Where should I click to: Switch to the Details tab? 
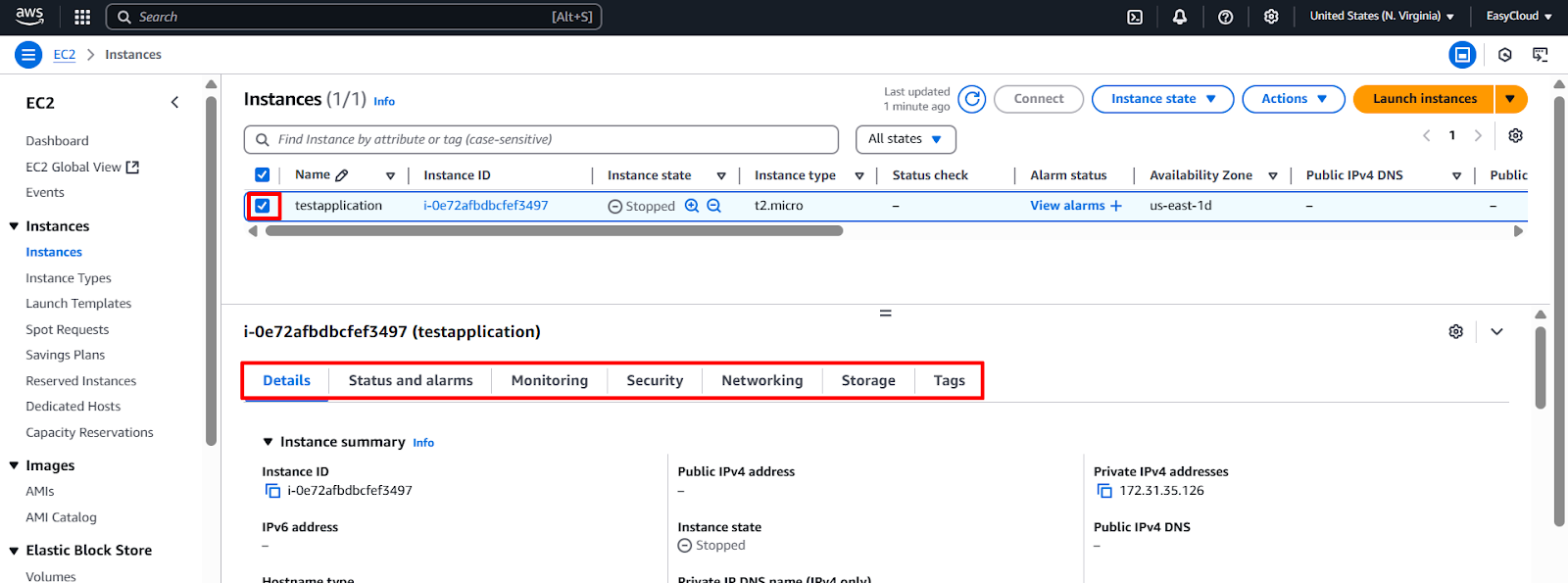[286, 380]
